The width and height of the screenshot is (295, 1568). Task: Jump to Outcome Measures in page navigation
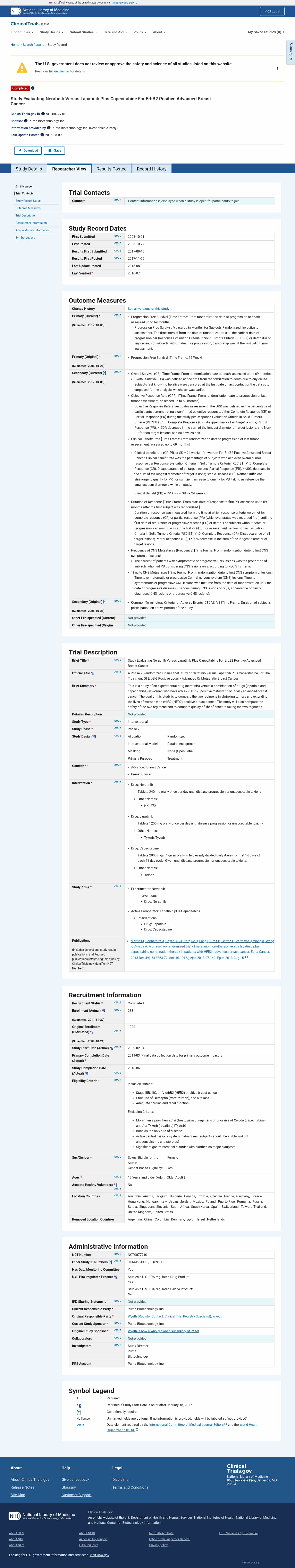tap(28, 208)
